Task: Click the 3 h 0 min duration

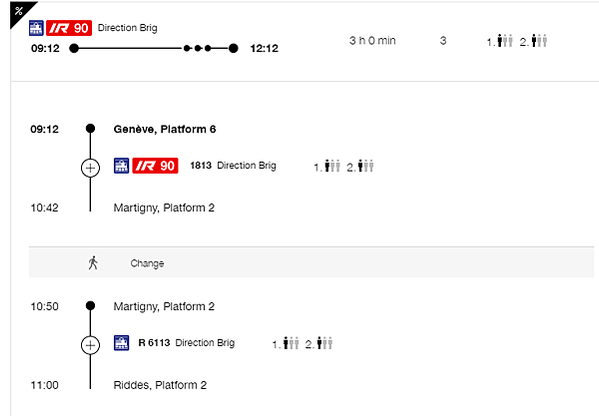Action: (x=372, y=40)
